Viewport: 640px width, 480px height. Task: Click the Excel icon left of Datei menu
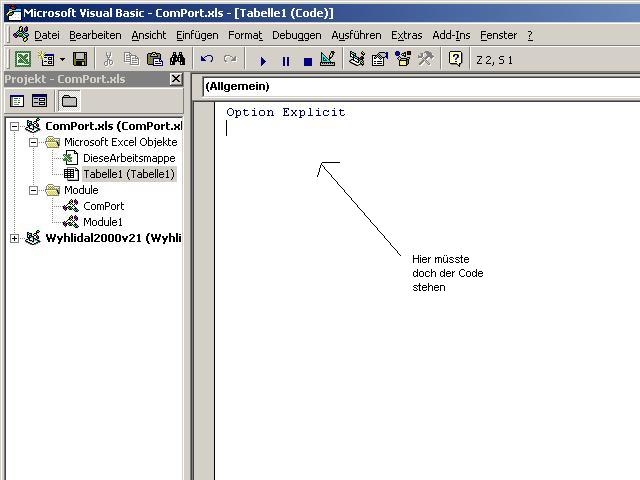point(21,34)
